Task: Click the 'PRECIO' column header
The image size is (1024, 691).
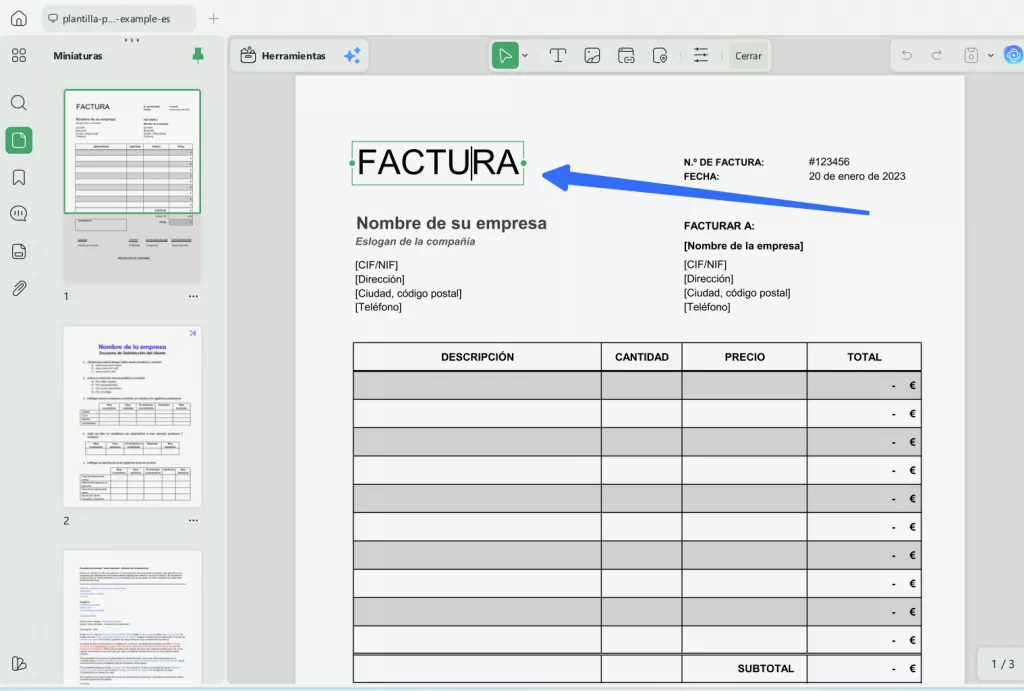Action: click(x=744, y=357)
